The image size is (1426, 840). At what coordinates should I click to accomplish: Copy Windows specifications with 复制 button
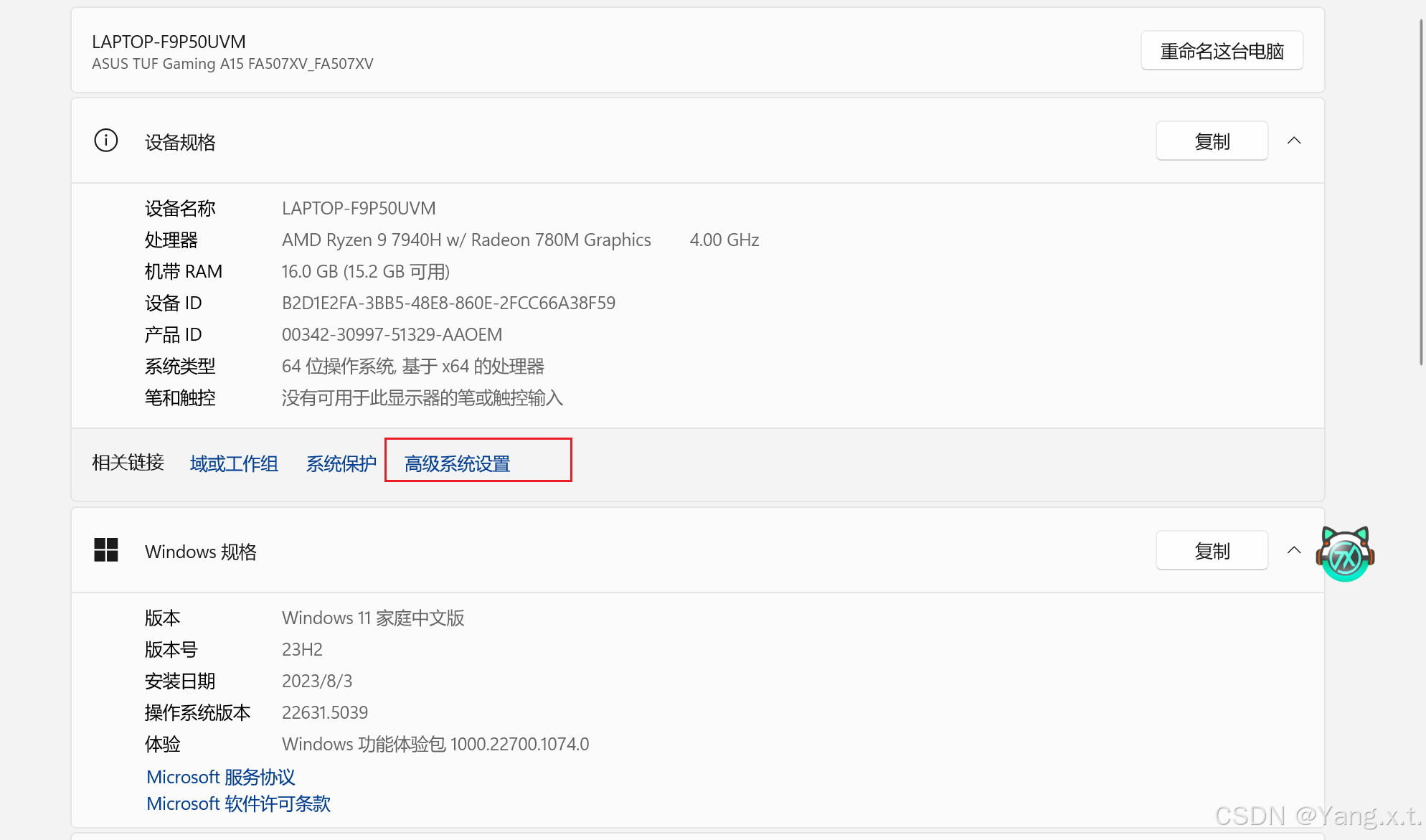[1212, 551]
